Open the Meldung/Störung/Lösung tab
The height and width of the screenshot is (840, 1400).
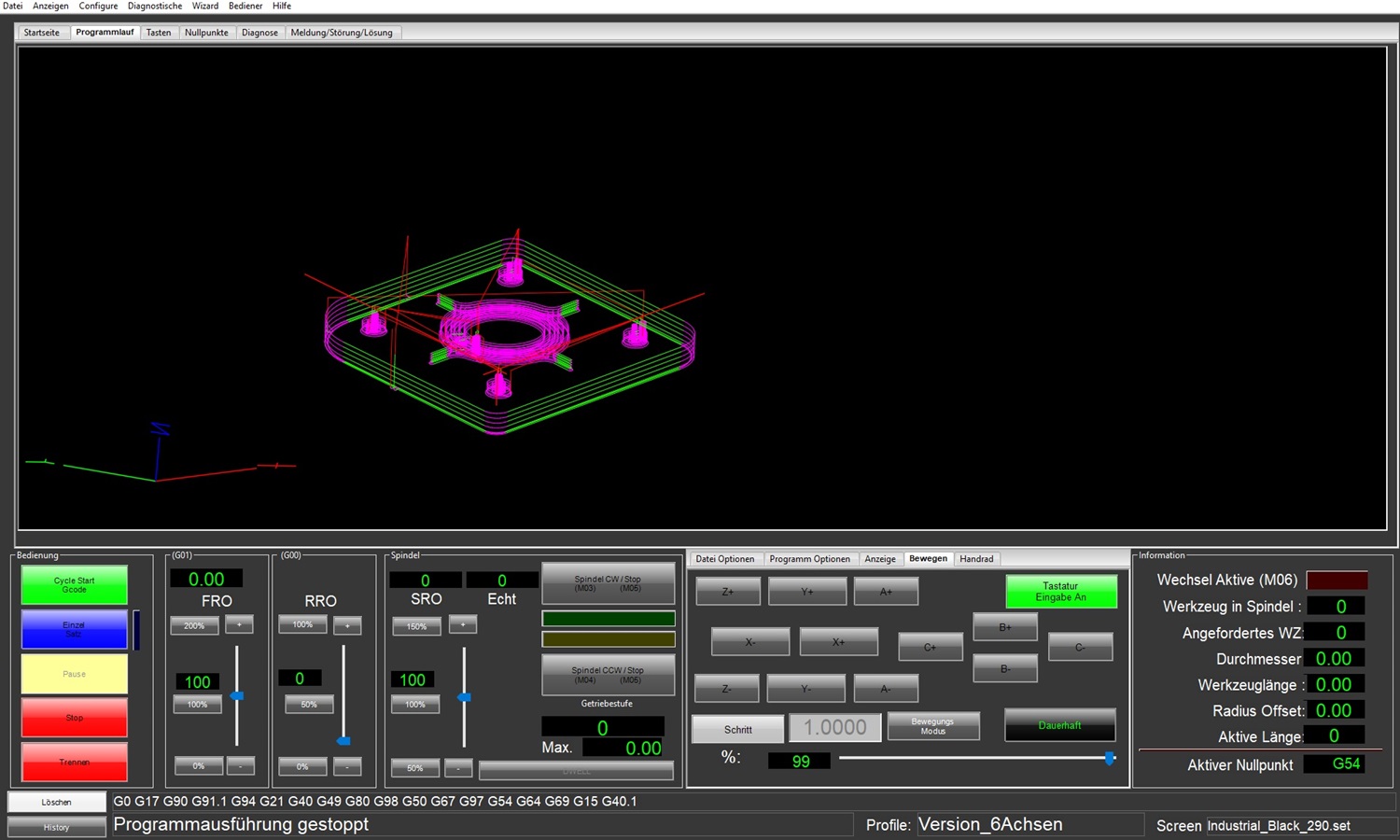click(342, 33)
